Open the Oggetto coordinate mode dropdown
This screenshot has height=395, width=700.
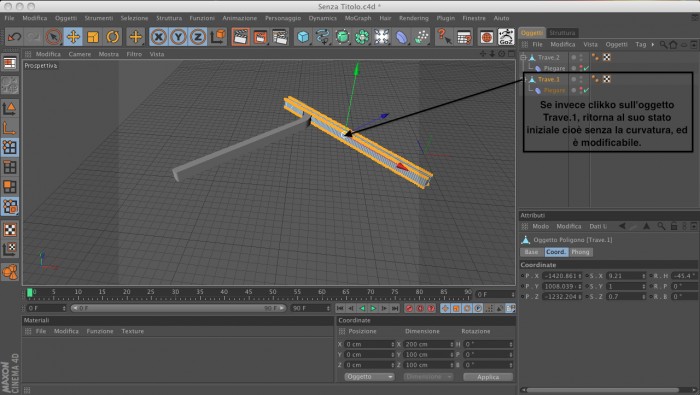(x=369, y=377)
